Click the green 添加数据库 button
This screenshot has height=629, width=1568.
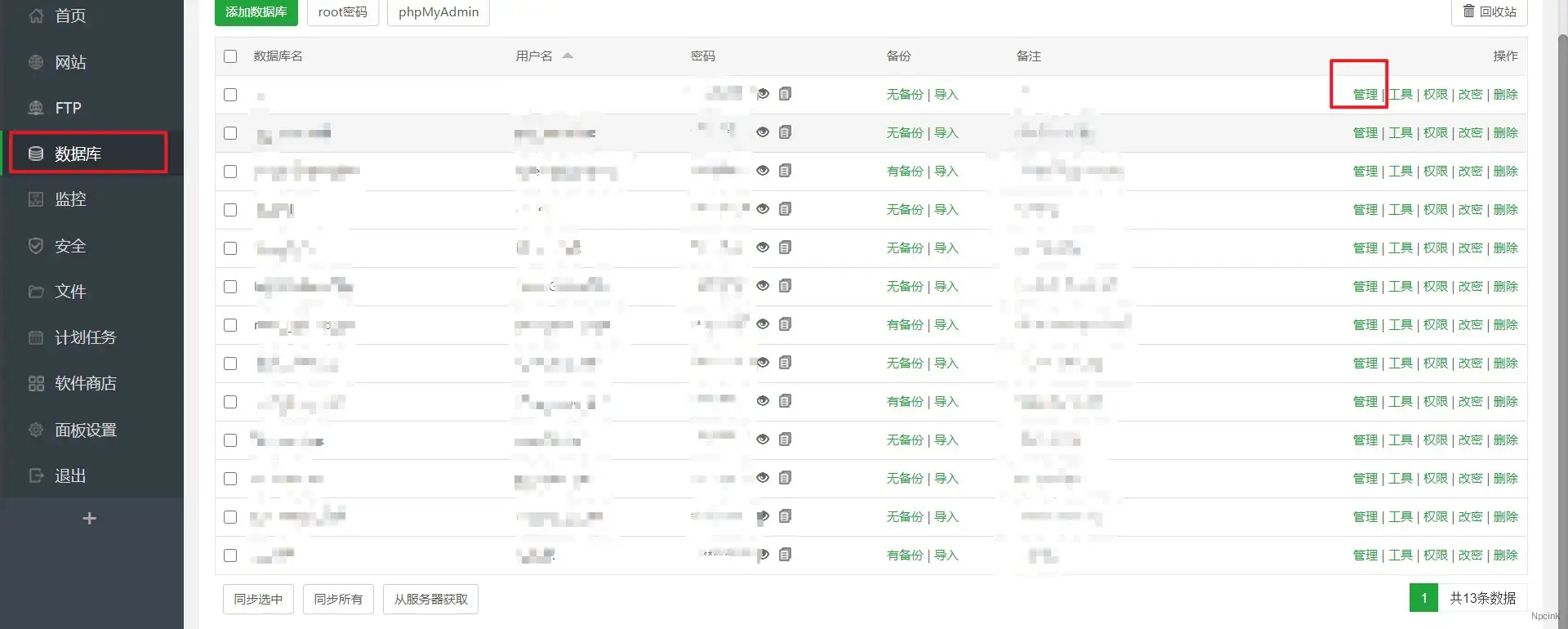coord(256,11)
